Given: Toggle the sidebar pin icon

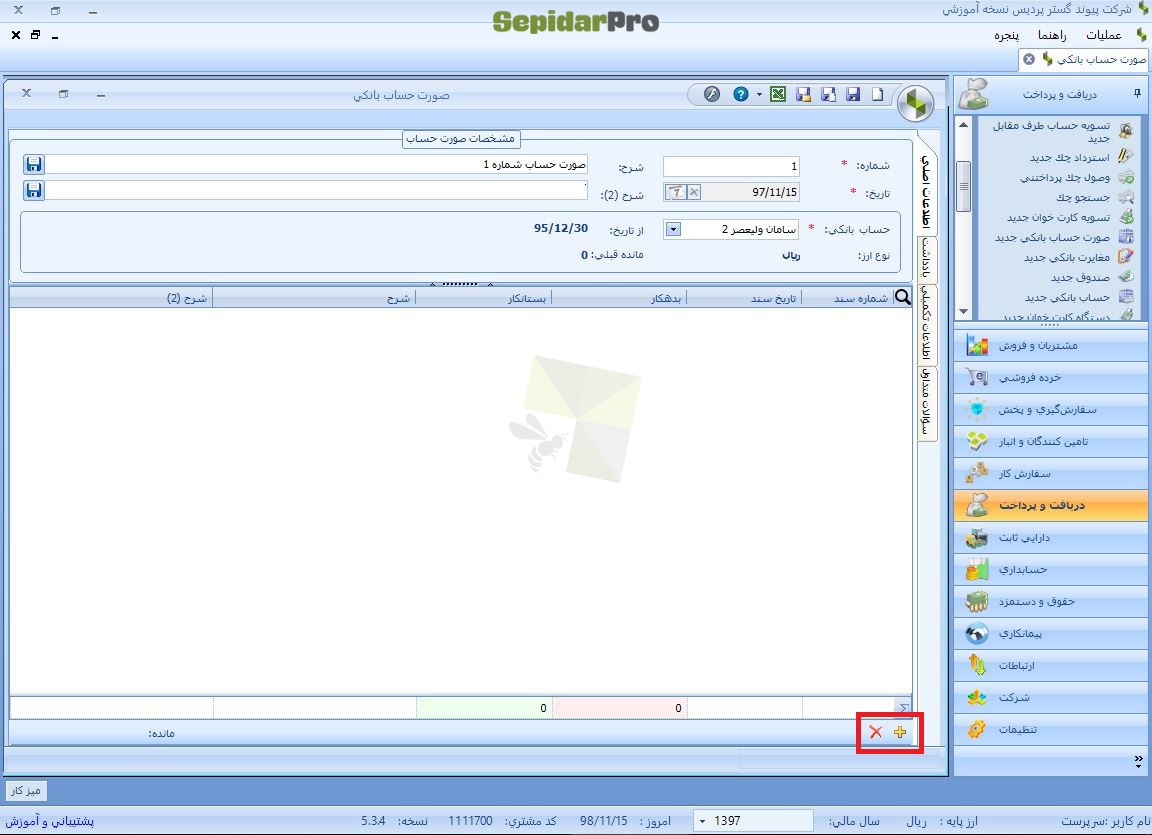Looking at the screenshot, I should click(1137, 93).
